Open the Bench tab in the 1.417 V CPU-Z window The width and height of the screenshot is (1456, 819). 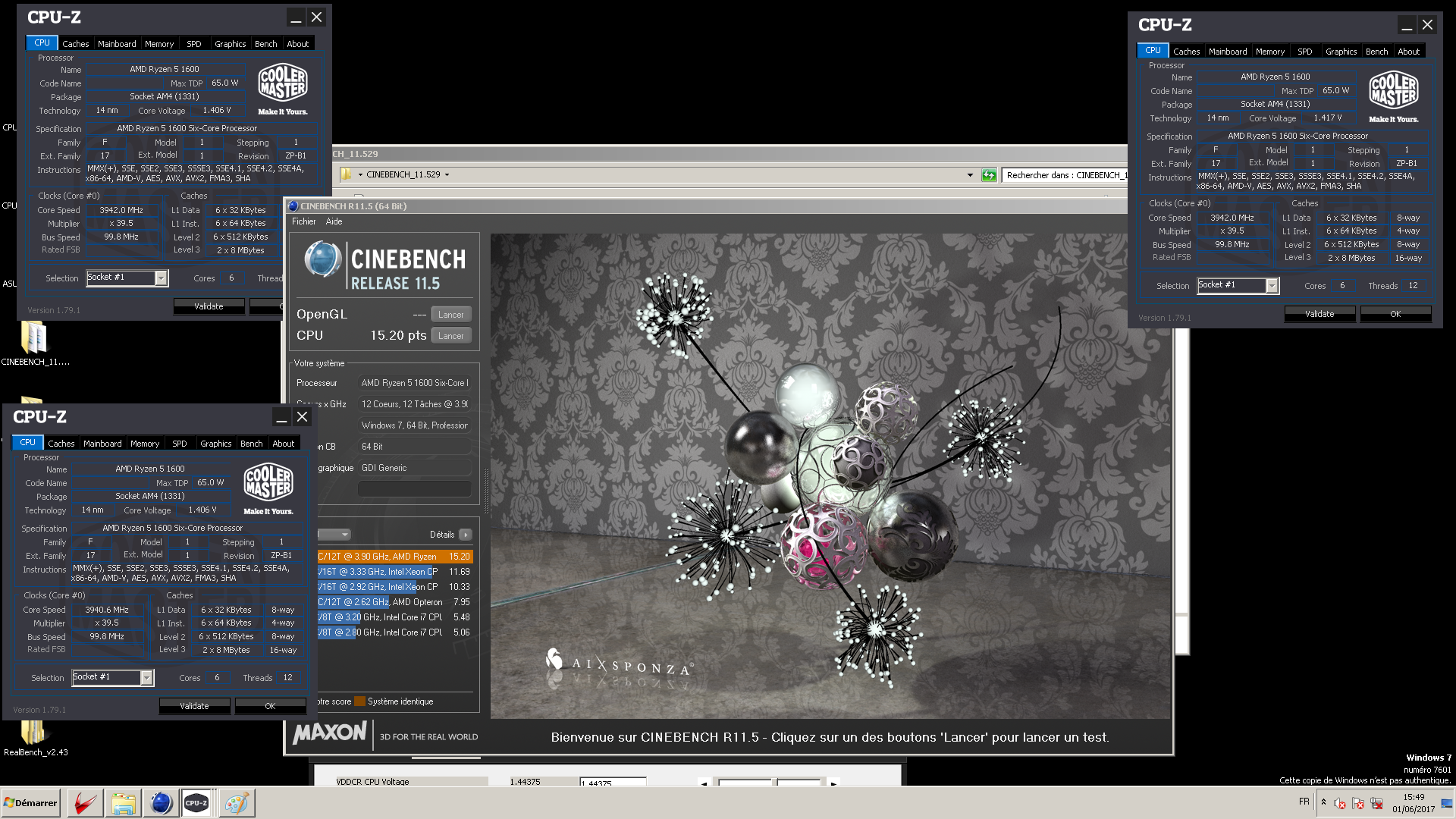[1376, 52]
